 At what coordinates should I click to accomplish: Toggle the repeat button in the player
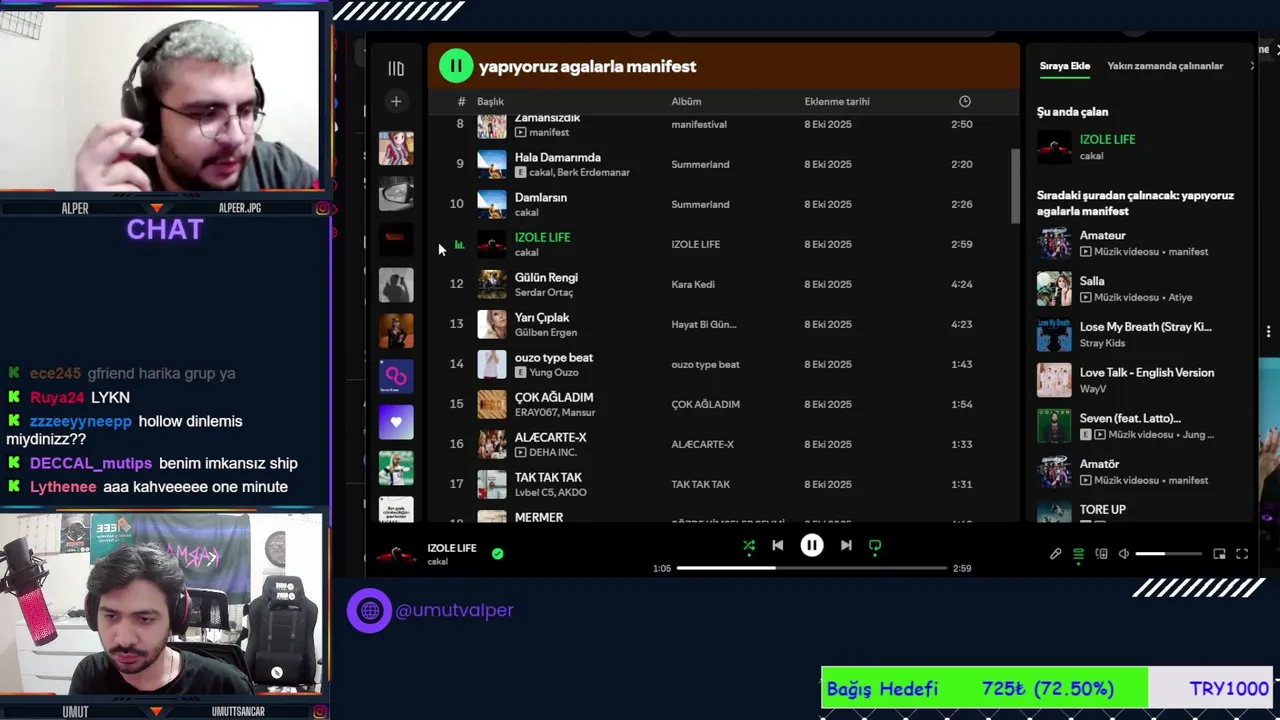click(x=875, y=546)
